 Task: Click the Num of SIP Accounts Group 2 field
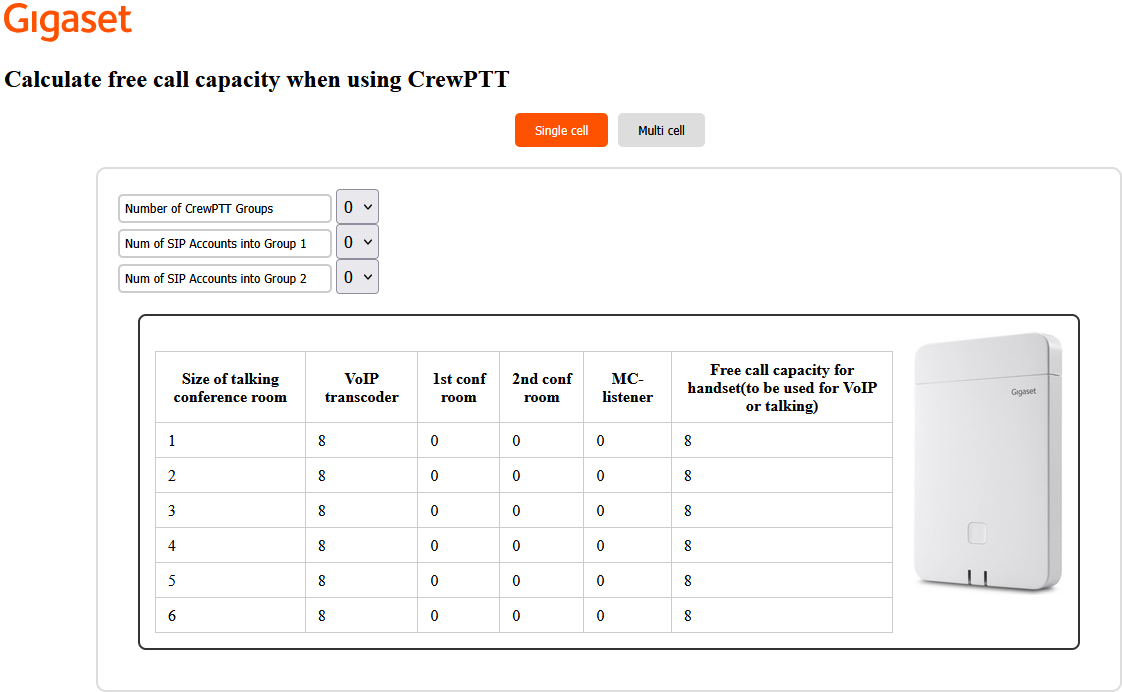(224, 278)
